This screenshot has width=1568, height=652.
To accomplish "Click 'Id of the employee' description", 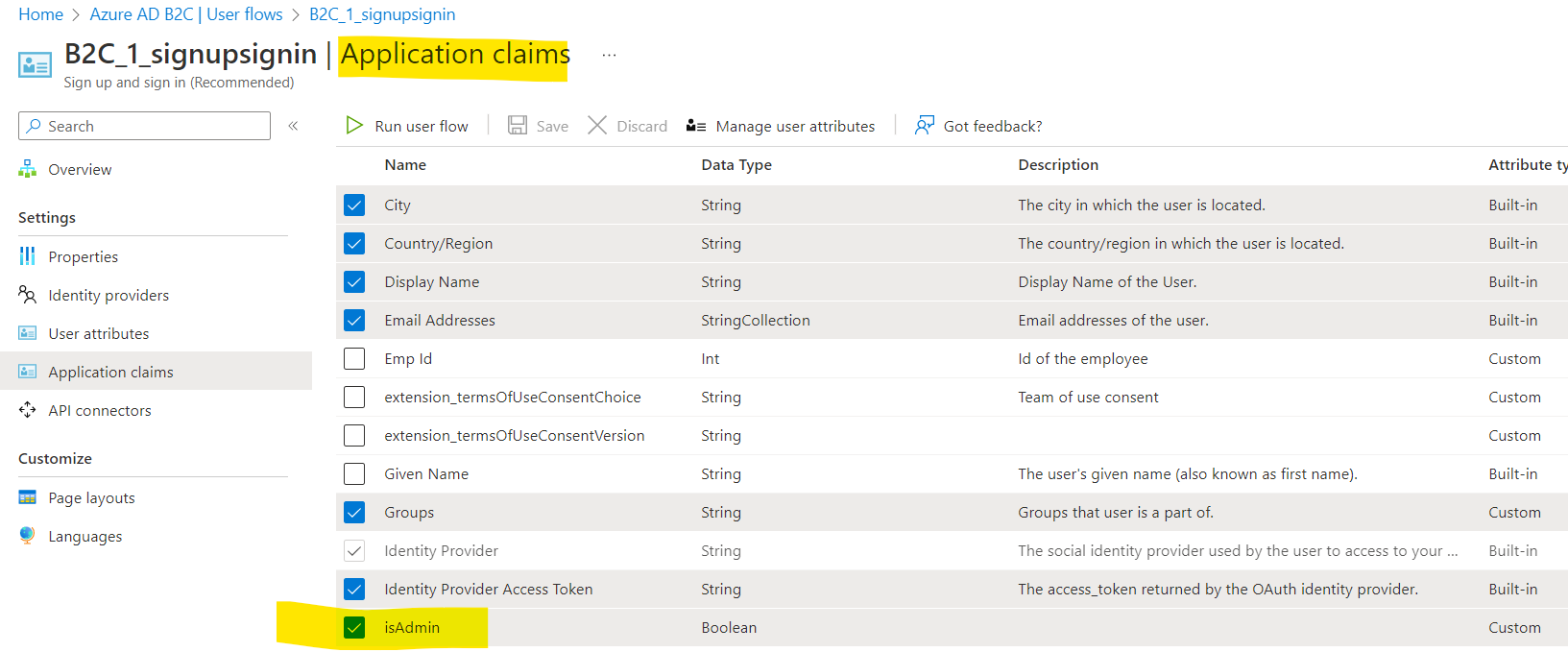I will (x=1083, y=358).
